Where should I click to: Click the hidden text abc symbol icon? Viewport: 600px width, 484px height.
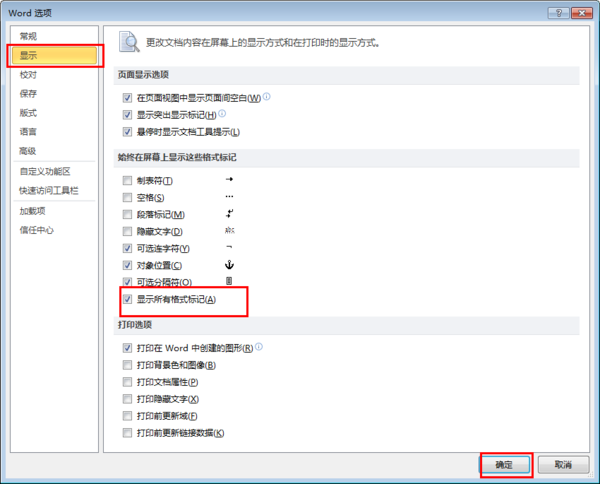[230, 230]
